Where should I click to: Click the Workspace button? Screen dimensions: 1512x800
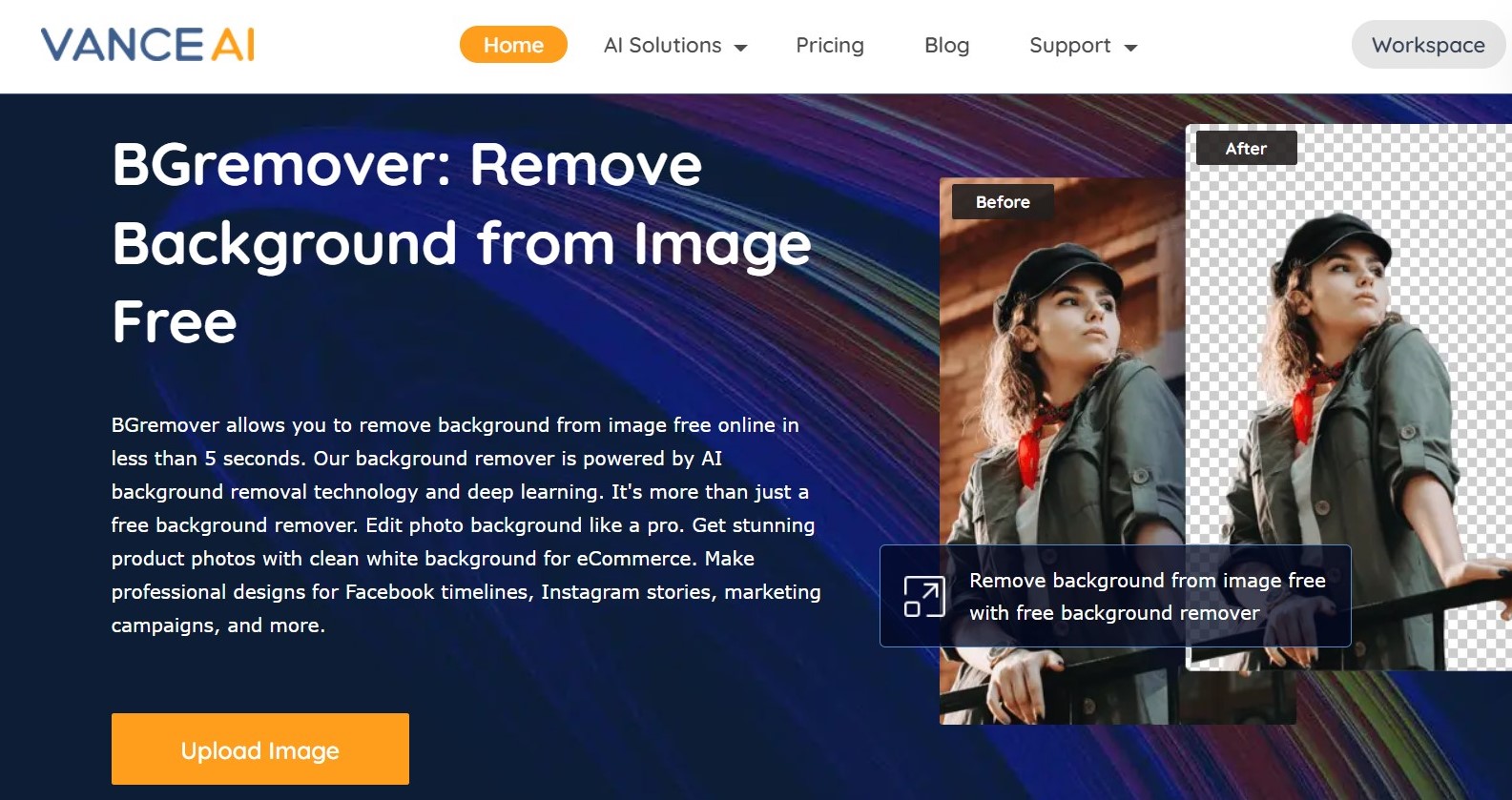(1428, 45)
